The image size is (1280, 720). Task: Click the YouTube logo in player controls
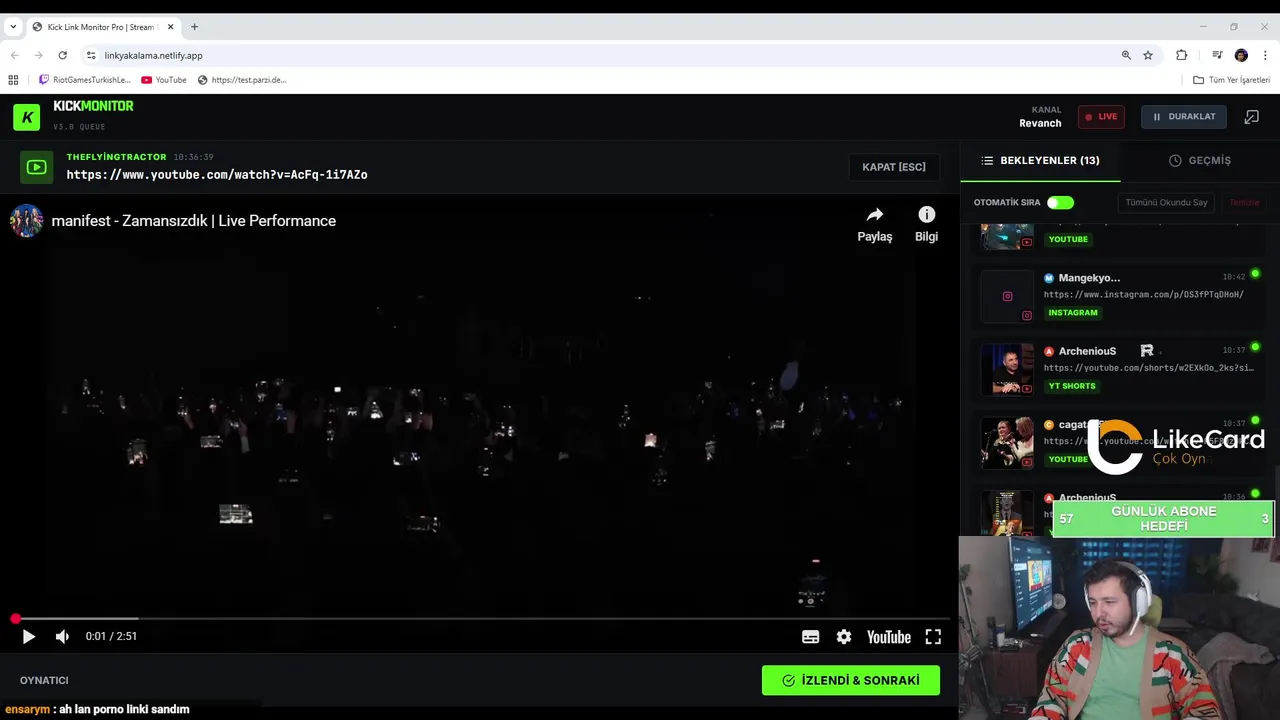tap(888, 637)
